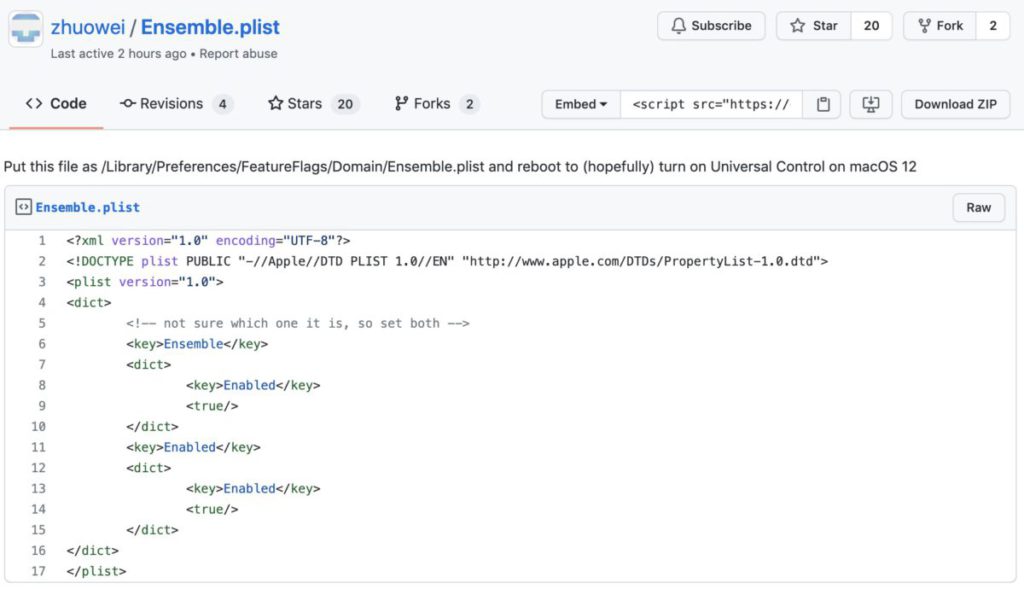This screenshot has width=1024, height=589.
Task: Click the xml version declaration on line 1
Action: tap(208, 241)
